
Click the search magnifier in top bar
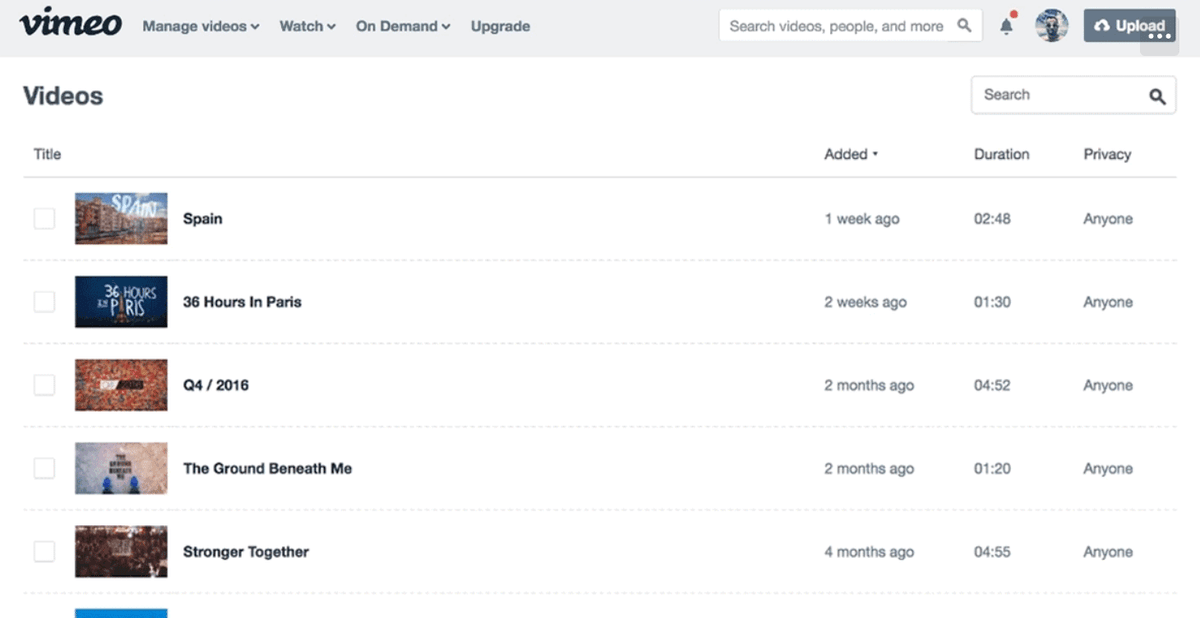pos(963,25)
